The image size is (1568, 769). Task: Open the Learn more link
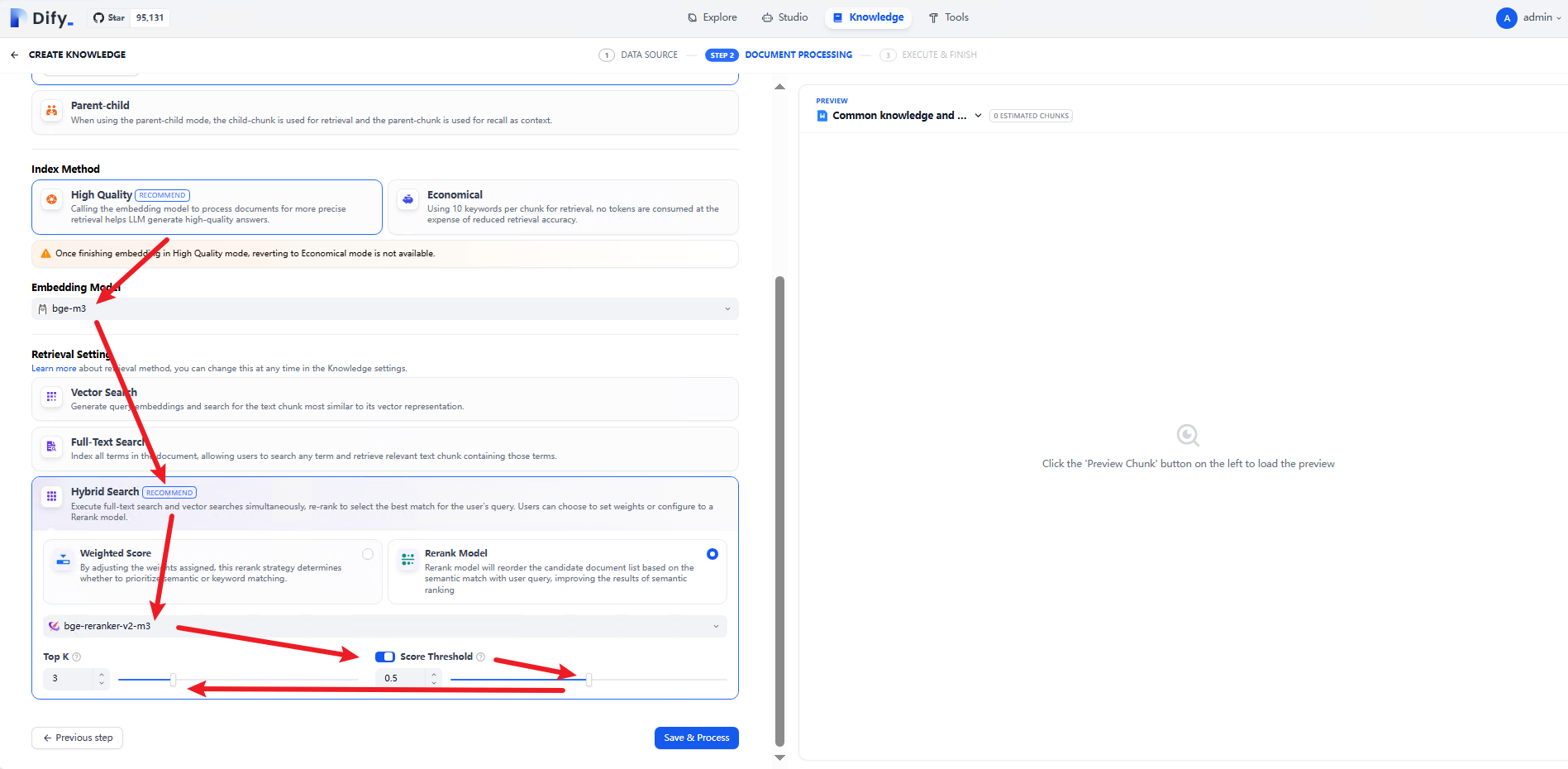point(54,369)
